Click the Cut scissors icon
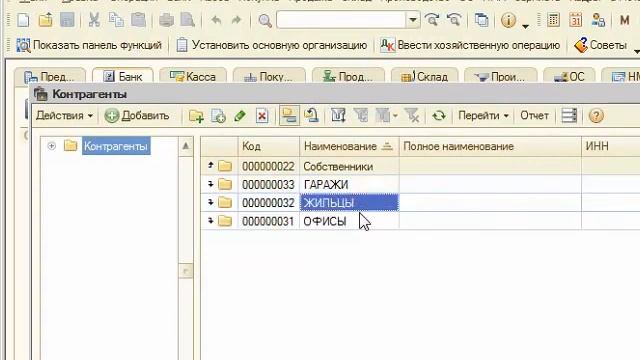Viewport: 640px width, 360px height. (94, 20)
